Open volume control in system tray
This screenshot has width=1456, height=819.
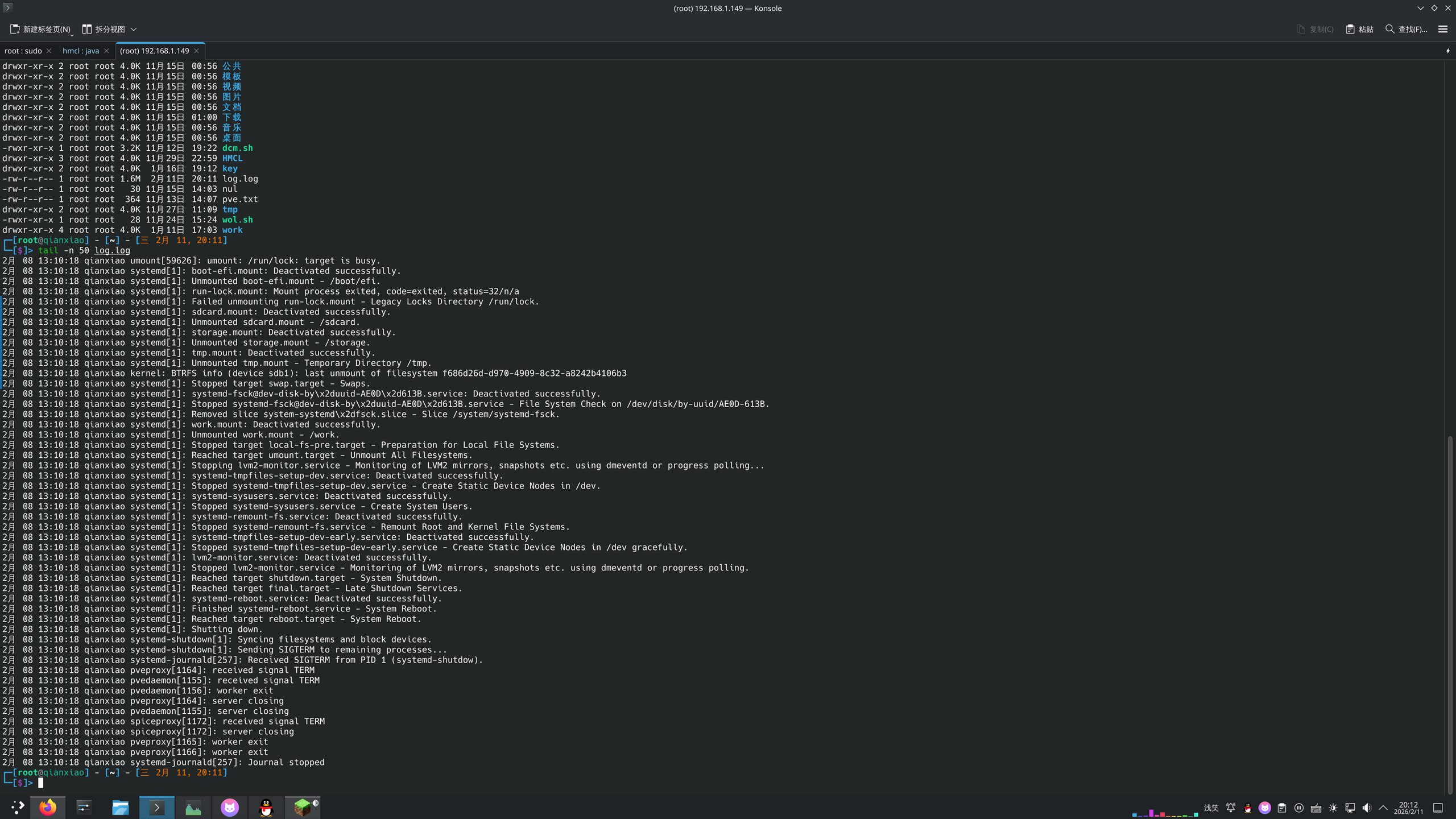[1367, 808]
